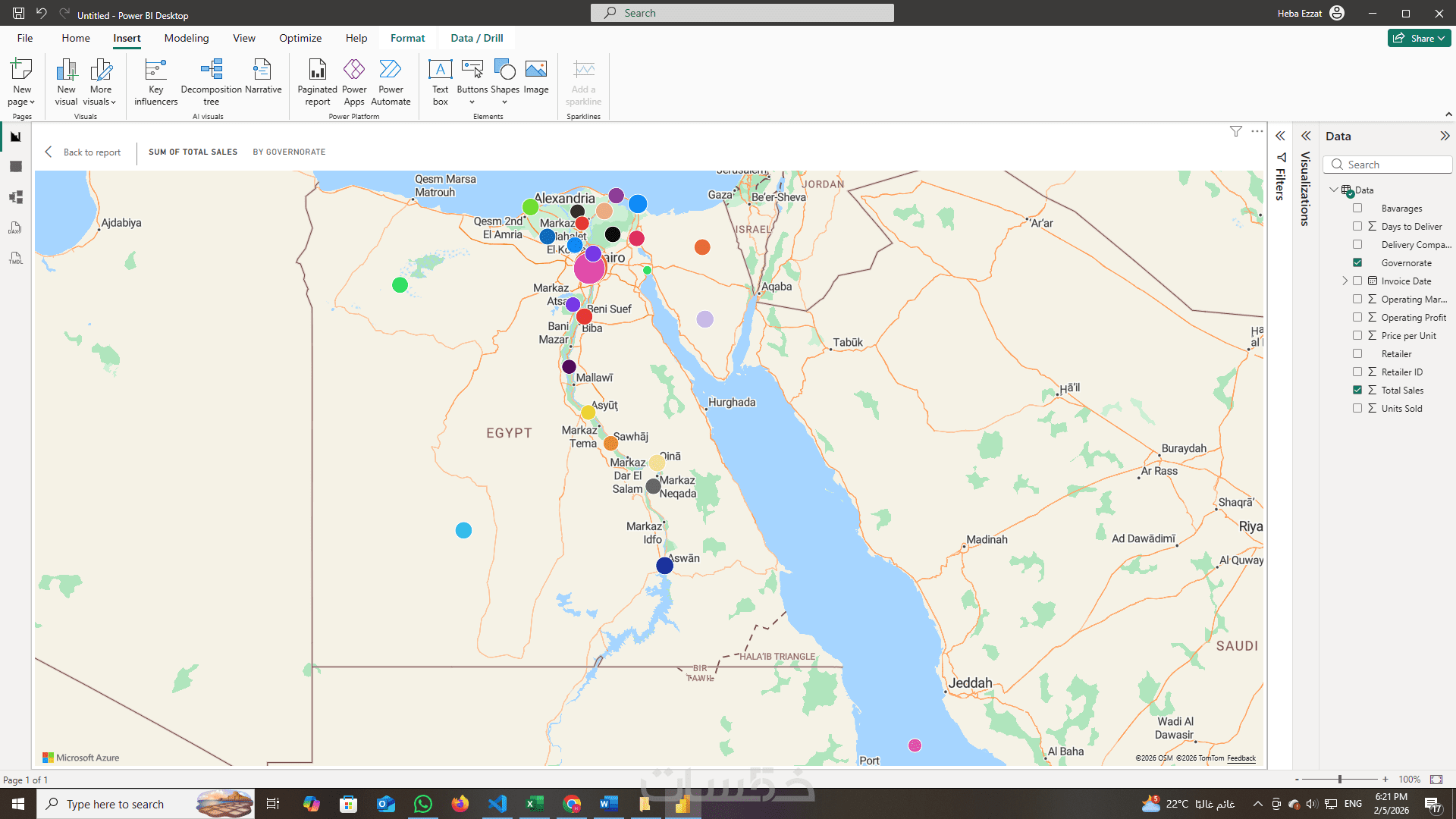The width and height of the screenshot is (1456, 819).
Task: Expand the Invoice Date hierarchy
Action: tap(1345, 281)
